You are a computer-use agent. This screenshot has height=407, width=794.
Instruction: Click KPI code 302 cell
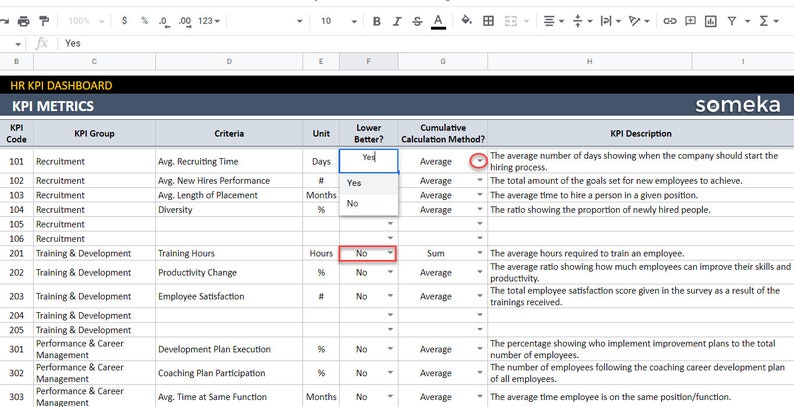(x=17, y=373)
